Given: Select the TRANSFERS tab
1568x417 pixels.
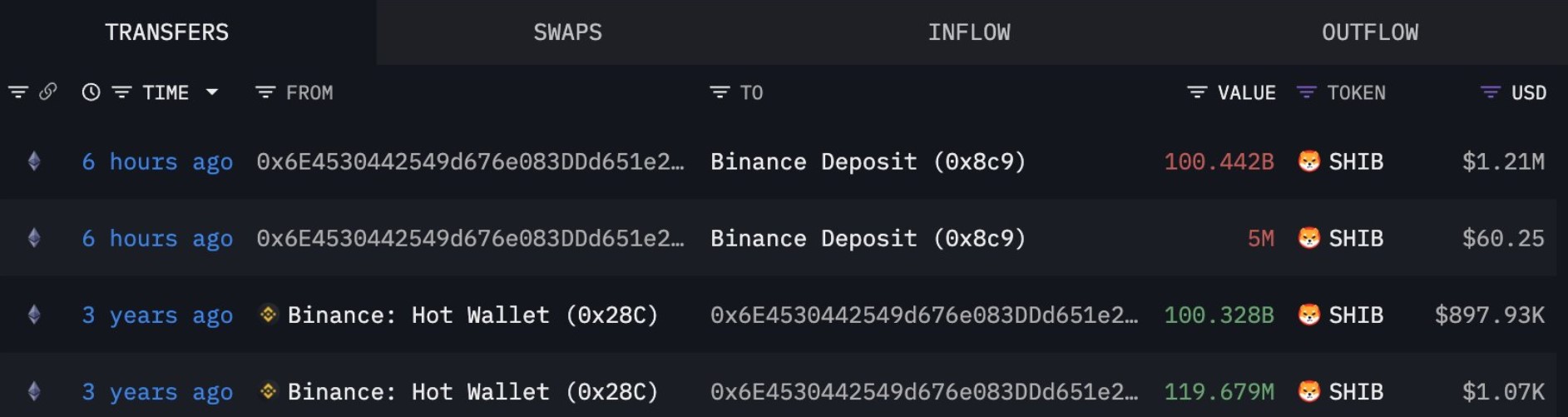Looking at the screenshot, I should [166, 32].
